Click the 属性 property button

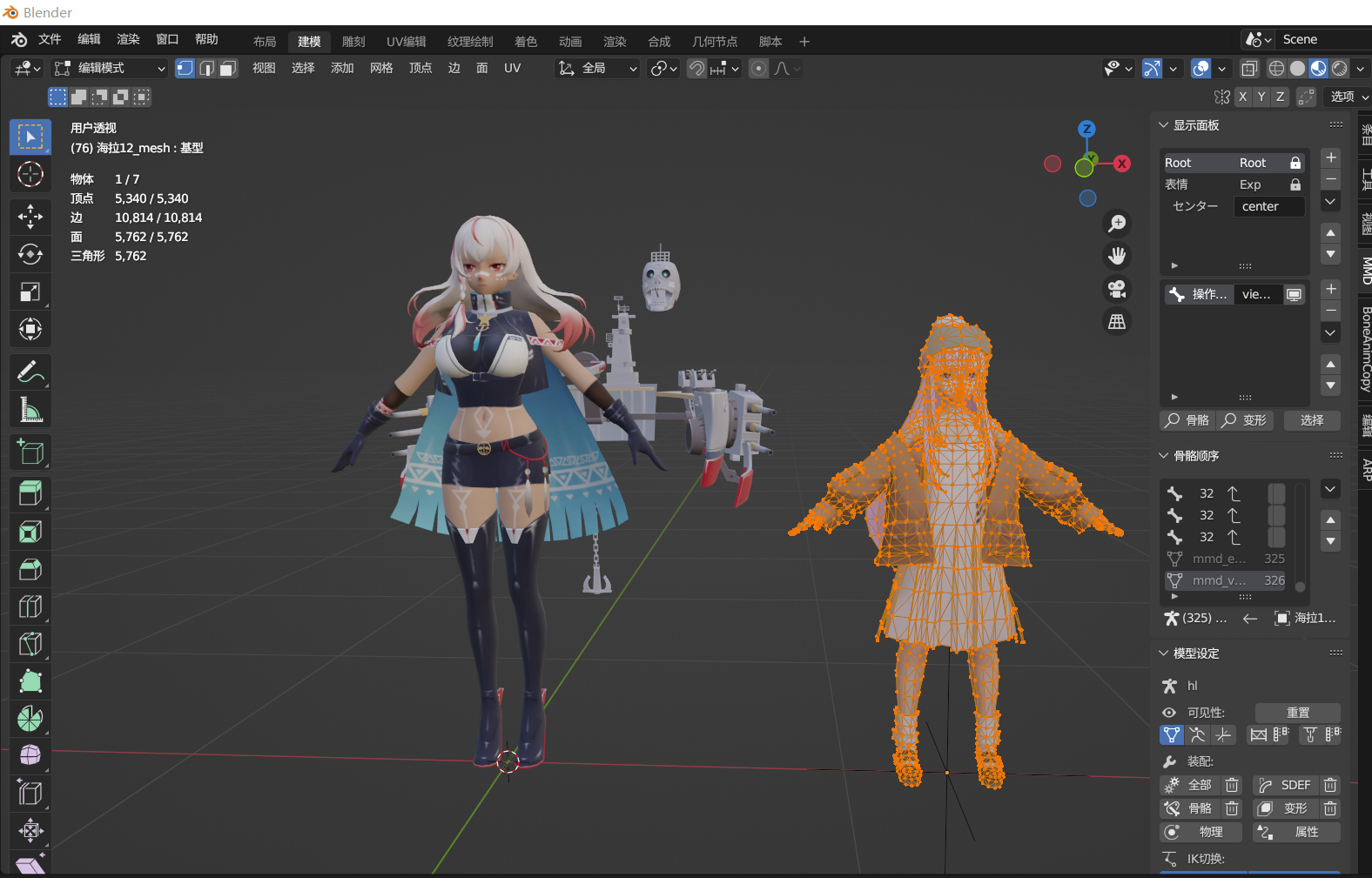[1296, 832]
